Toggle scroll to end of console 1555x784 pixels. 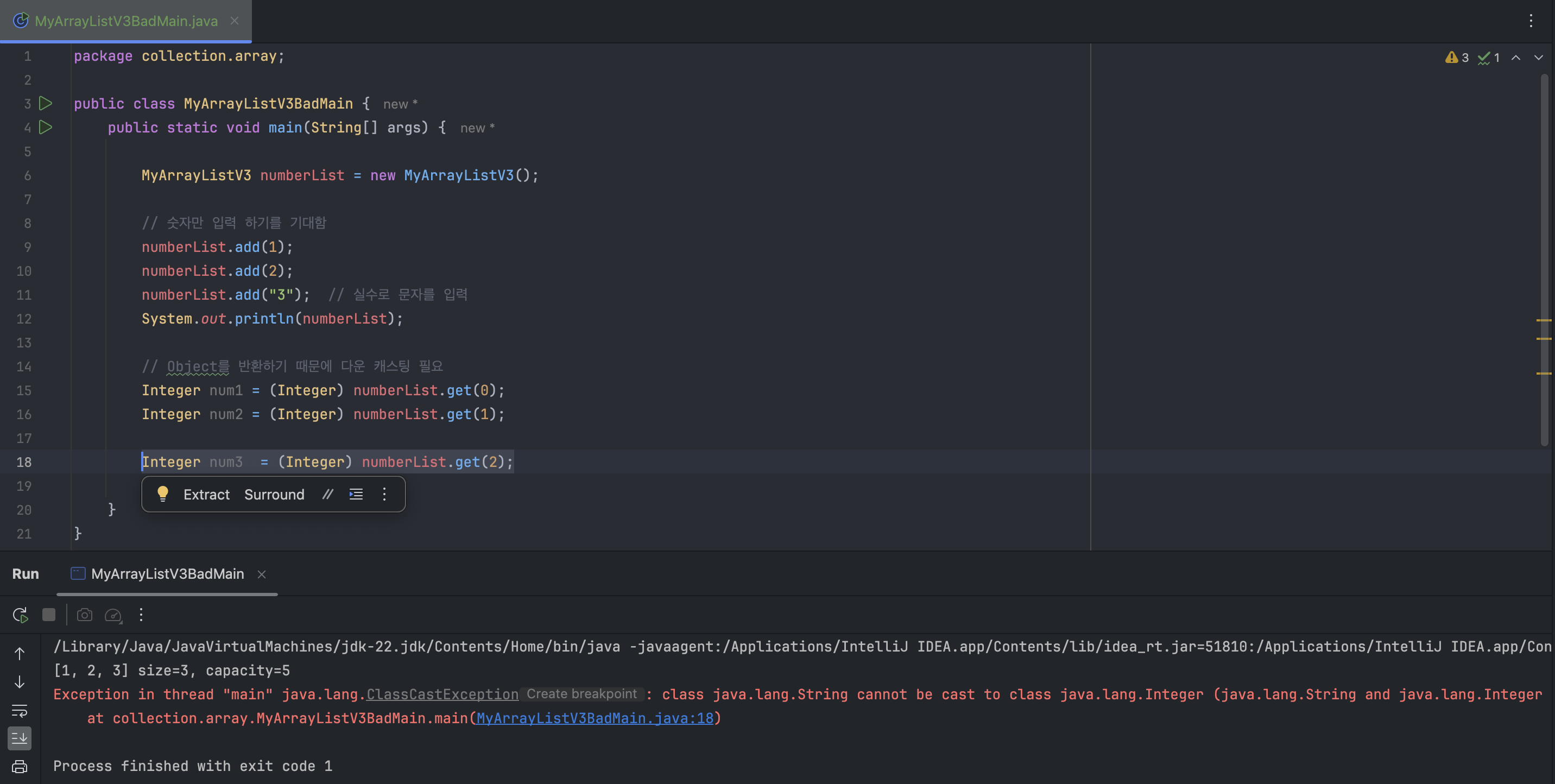20,738
